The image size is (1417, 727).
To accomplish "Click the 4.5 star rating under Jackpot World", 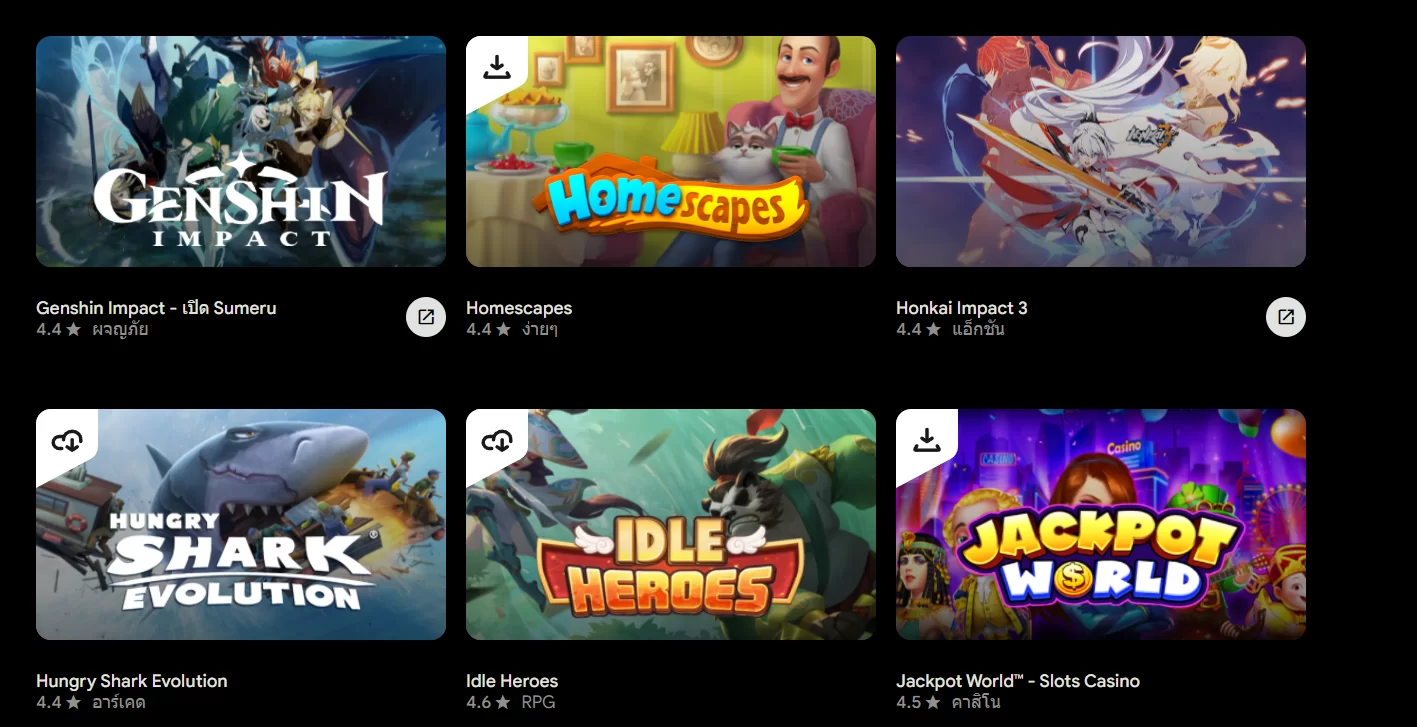I will click(x=919, y=702).
